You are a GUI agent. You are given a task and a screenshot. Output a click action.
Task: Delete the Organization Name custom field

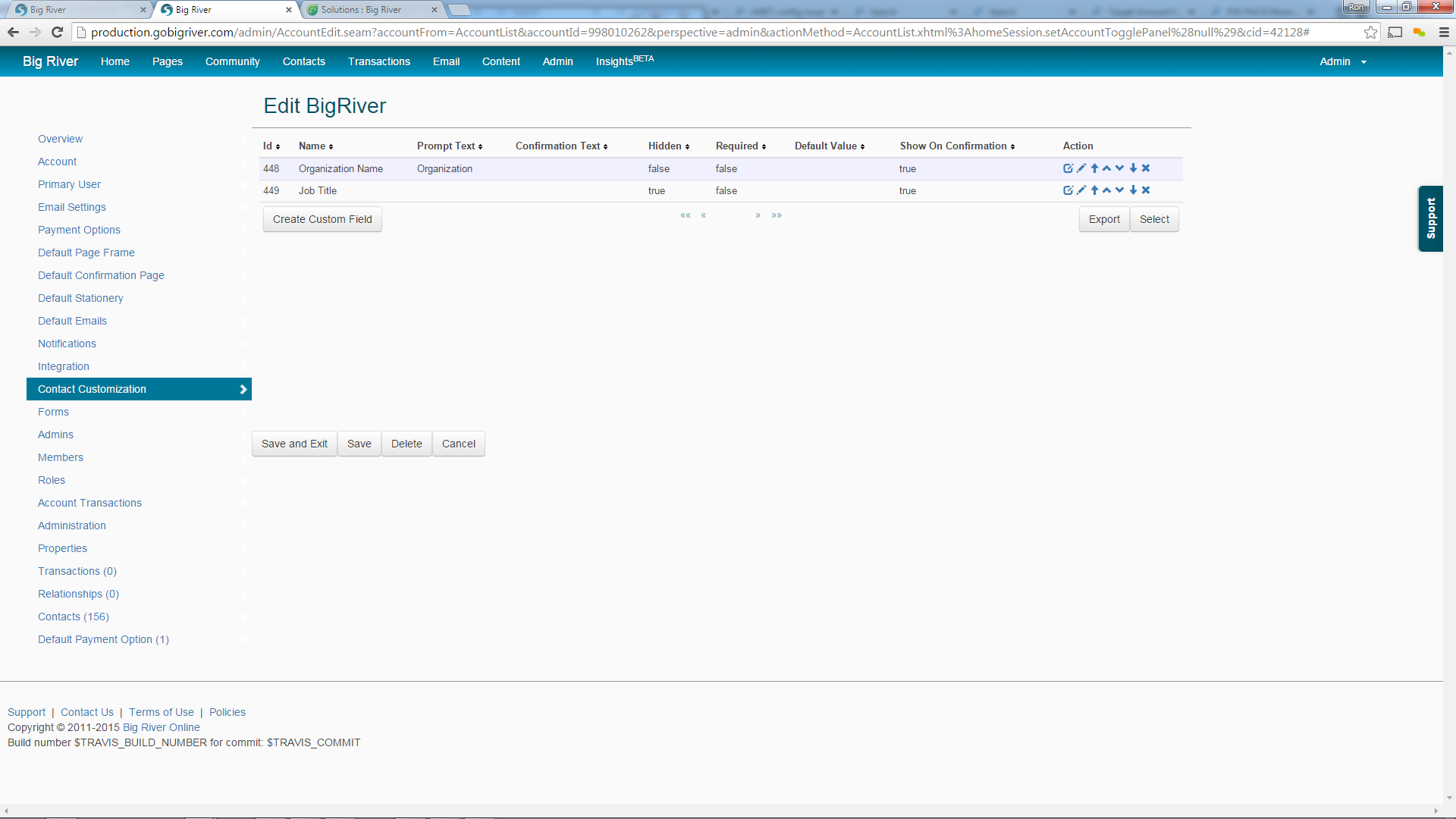pyautogui.click(x=1146, y=168)
